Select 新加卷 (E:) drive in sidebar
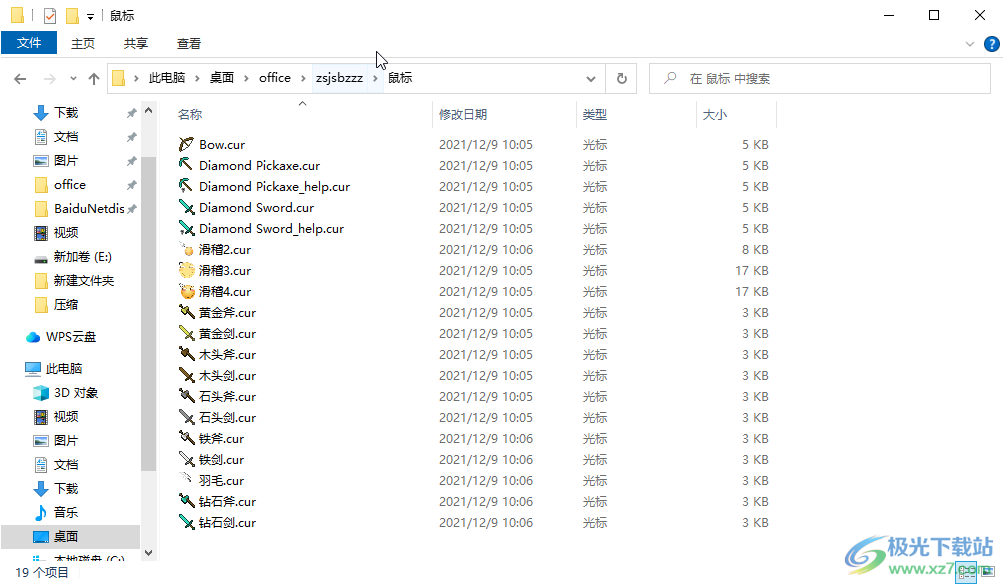 point(82,257)
